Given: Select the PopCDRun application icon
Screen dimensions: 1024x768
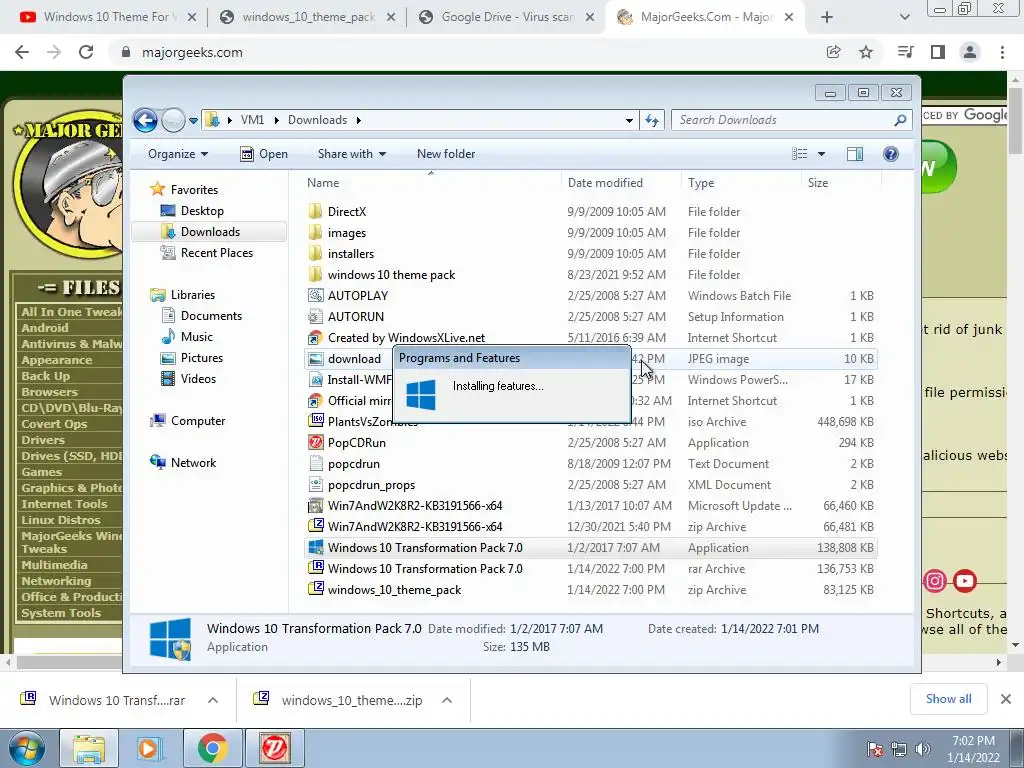Looking at the screenshot, I should click(x=315, y=443).
